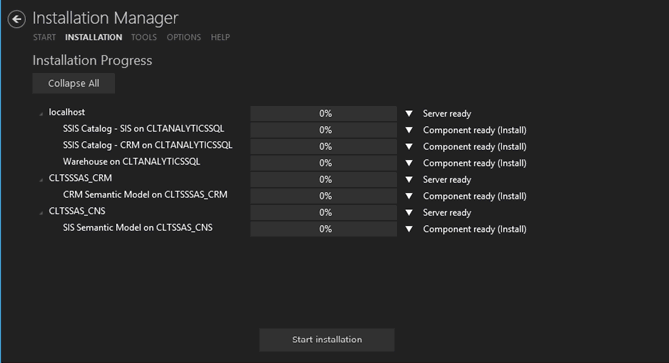Select SSIS Catalog - CRM on CLTANALYTICSSQL
This screenshot has height=363, width=669.
pos(148,145)
